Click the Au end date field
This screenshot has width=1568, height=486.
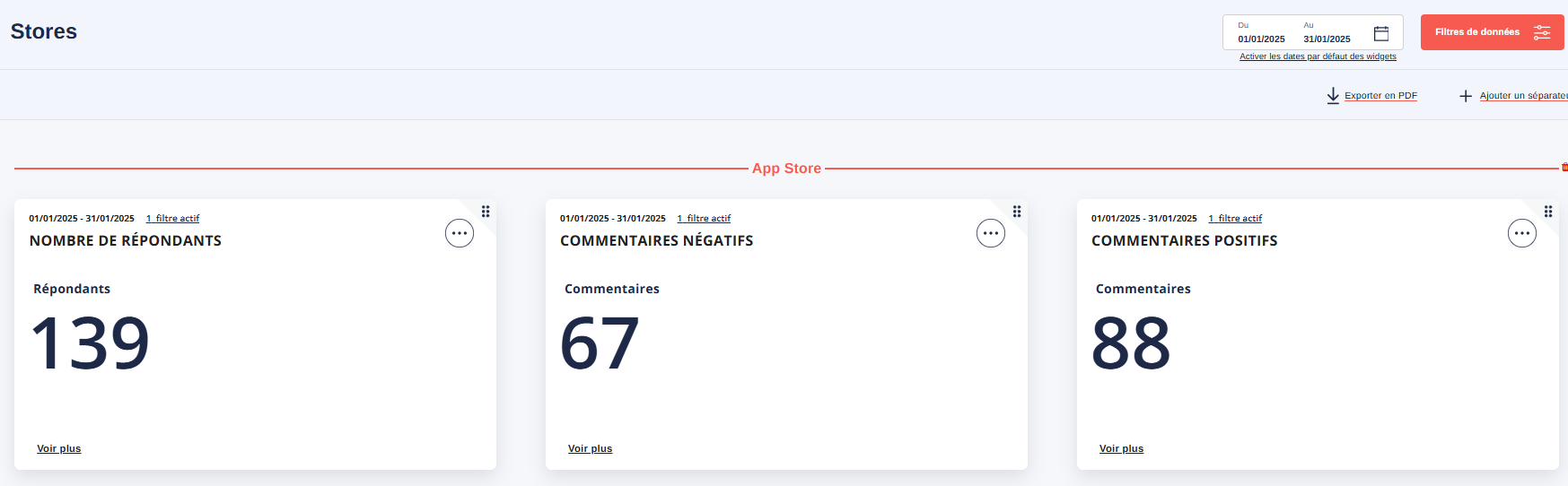point(1327,39)
